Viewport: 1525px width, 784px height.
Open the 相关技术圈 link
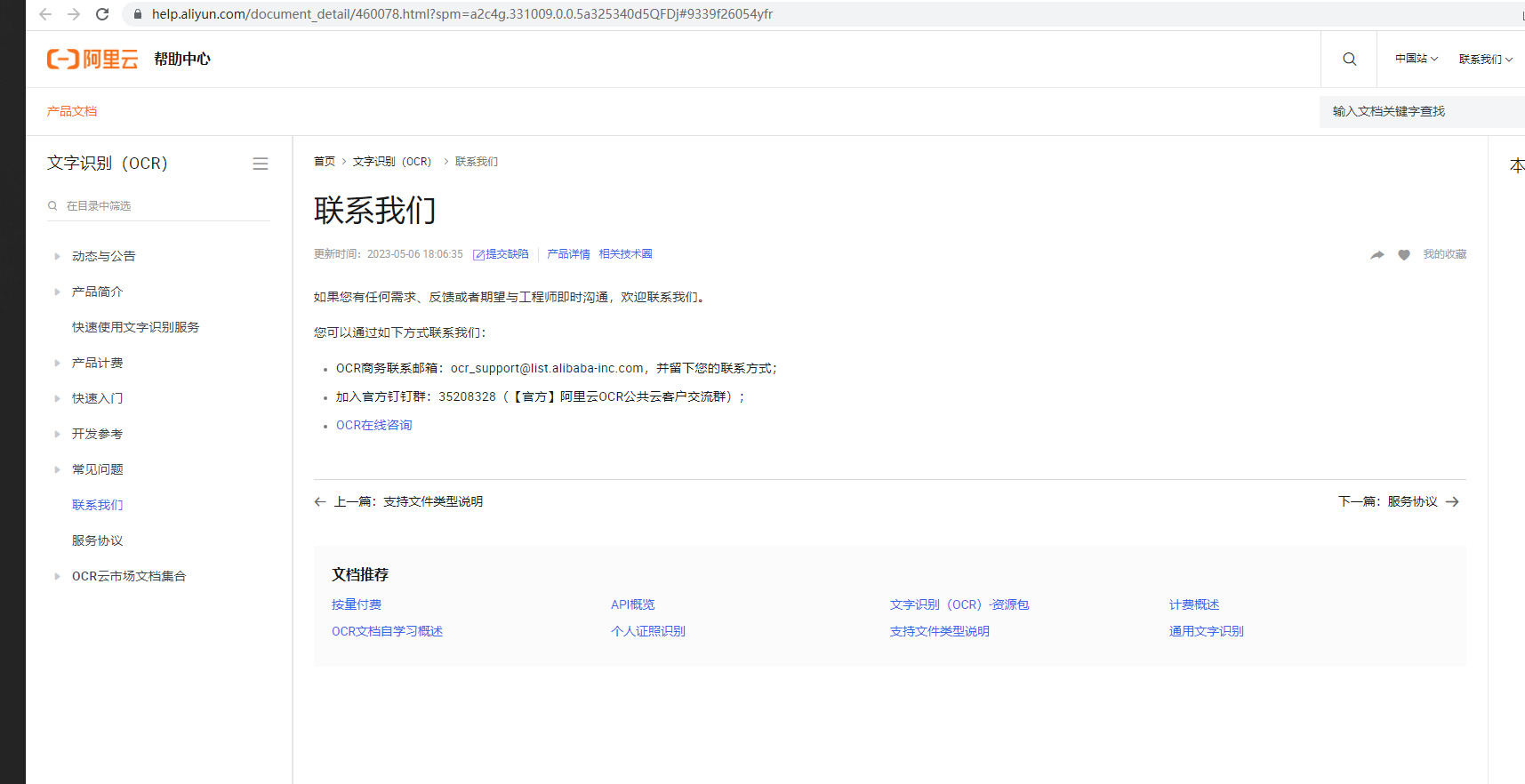pyautogui.click(x=626, y=254)
